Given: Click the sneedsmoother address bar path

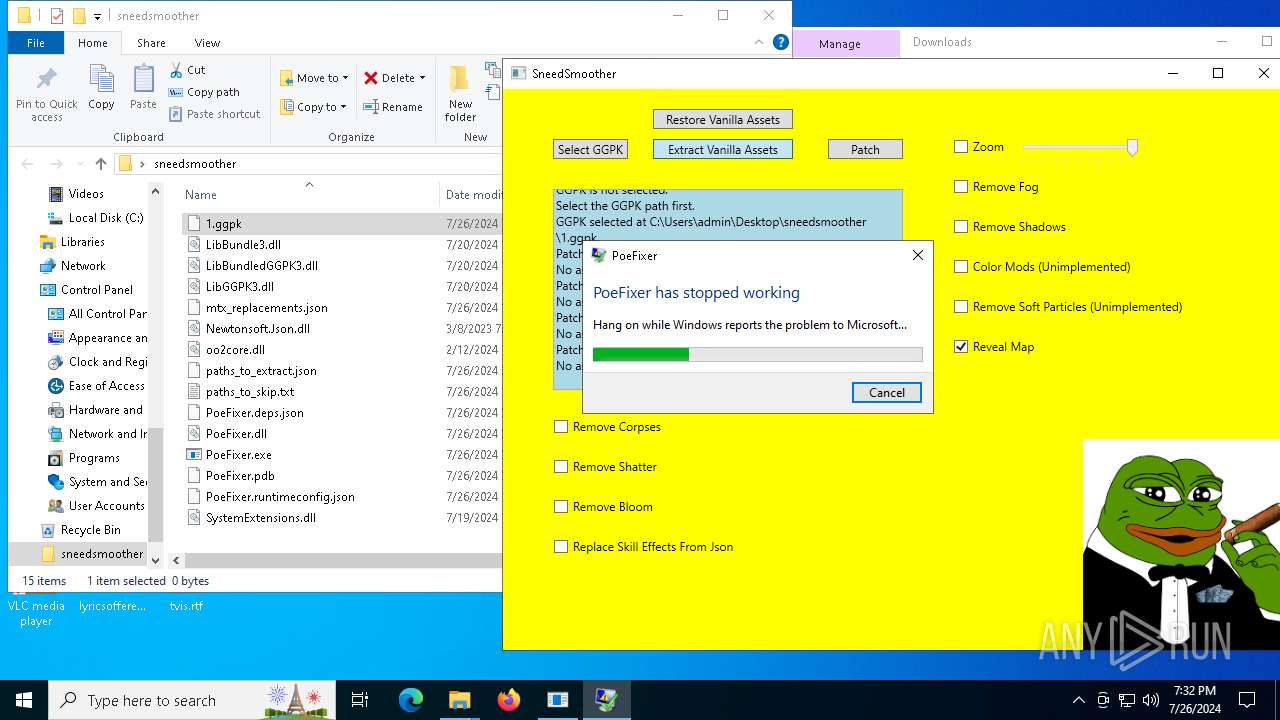Looking at the screenshot, I should [195, 164].
